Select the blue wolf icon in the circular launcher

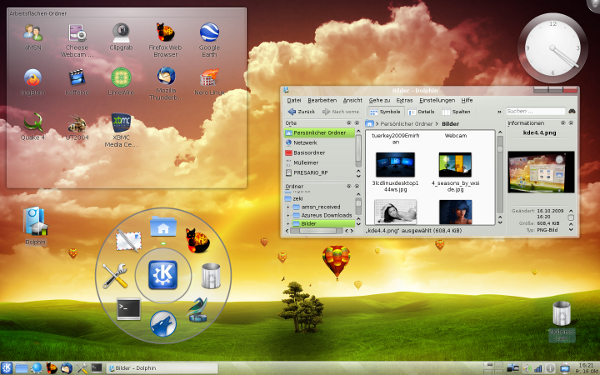163,324
